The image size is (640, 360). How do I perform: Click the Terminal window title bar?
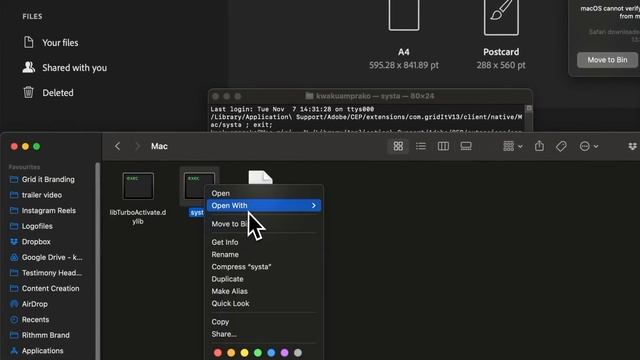pyautogui.click(x=370, y=96)
